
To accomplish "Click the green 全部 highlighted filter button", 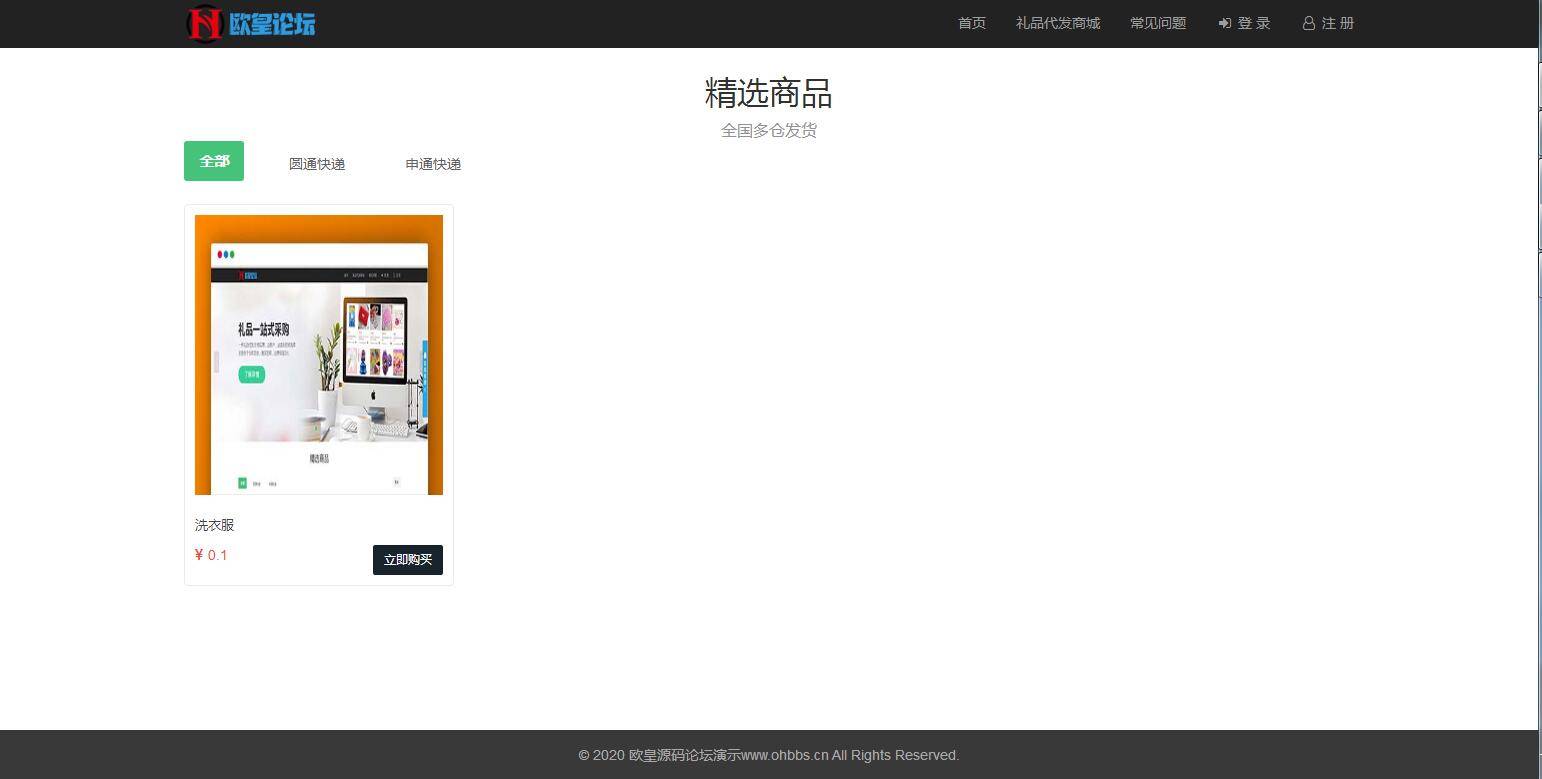I will (213, 161).
